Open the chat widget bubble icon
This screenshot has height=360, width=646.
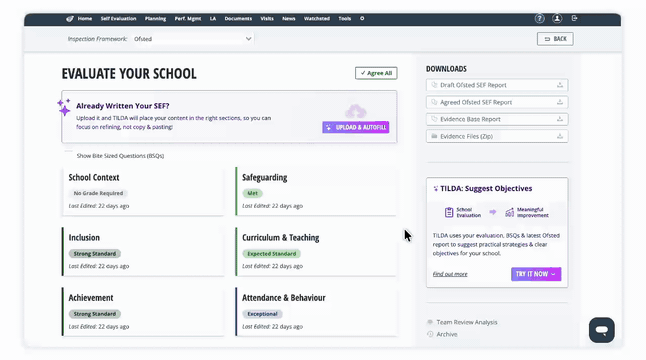click(602, 330)
